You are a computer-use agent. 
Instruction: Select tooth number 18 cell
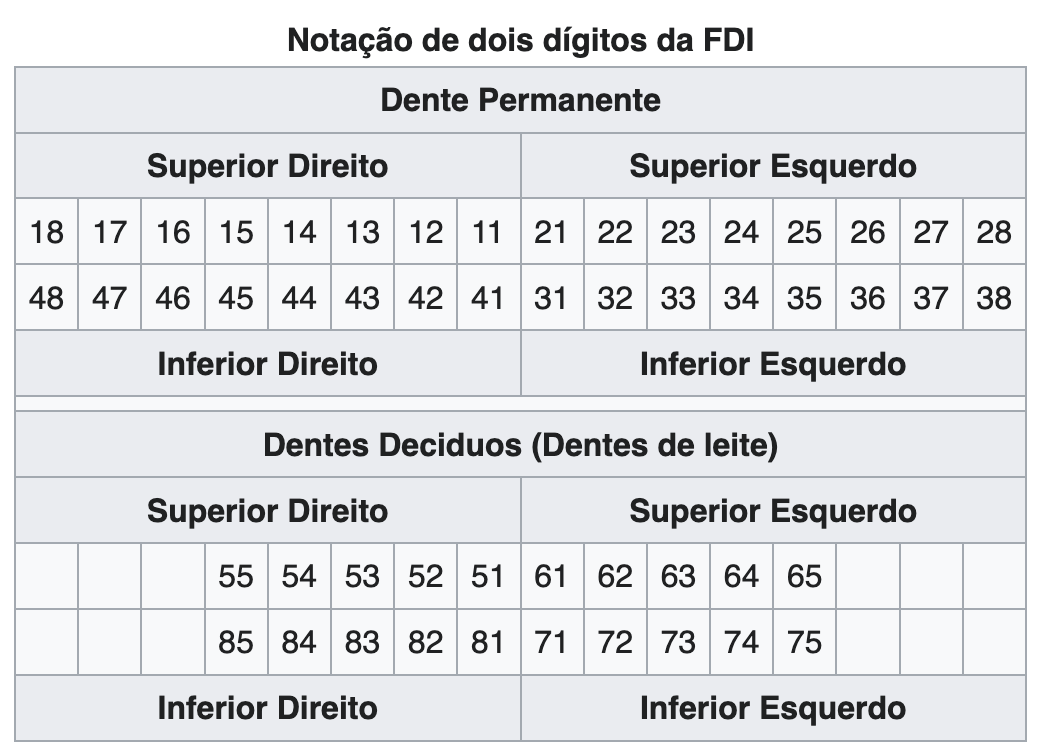pyautogui.click(x=47, y=232)
